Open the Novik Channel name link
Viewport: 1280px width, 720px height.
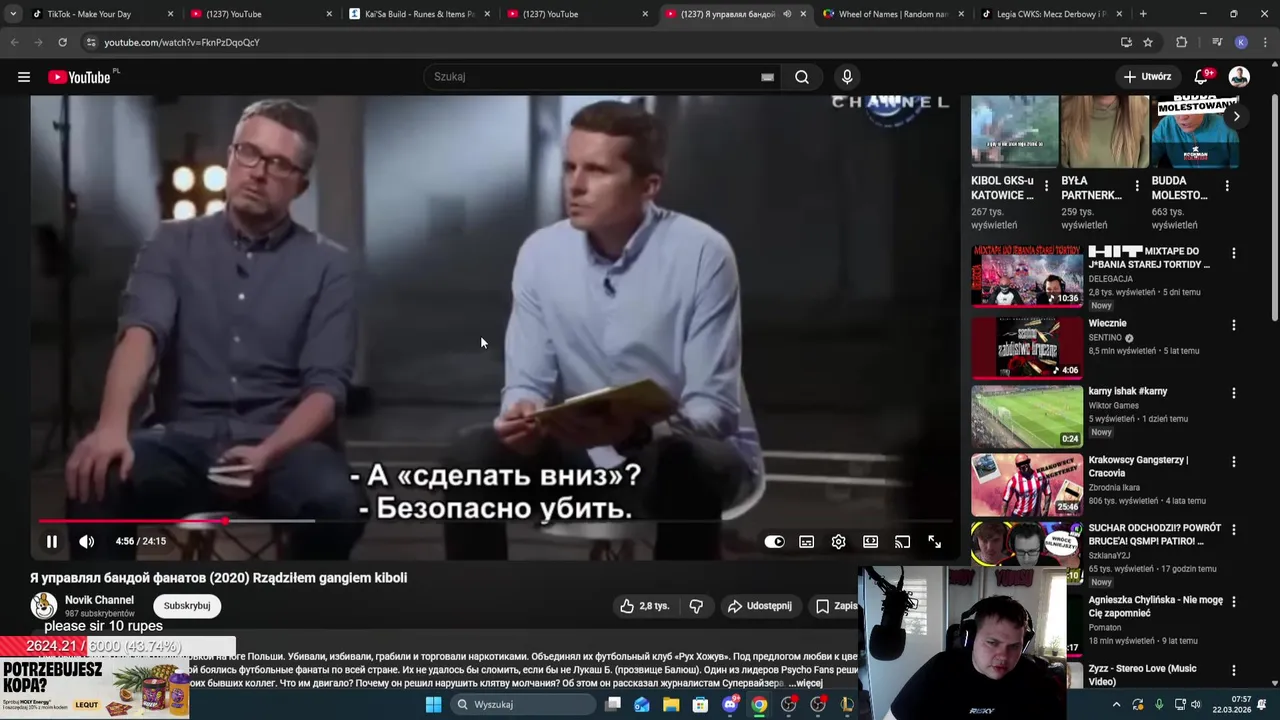[x=99, y=600]
